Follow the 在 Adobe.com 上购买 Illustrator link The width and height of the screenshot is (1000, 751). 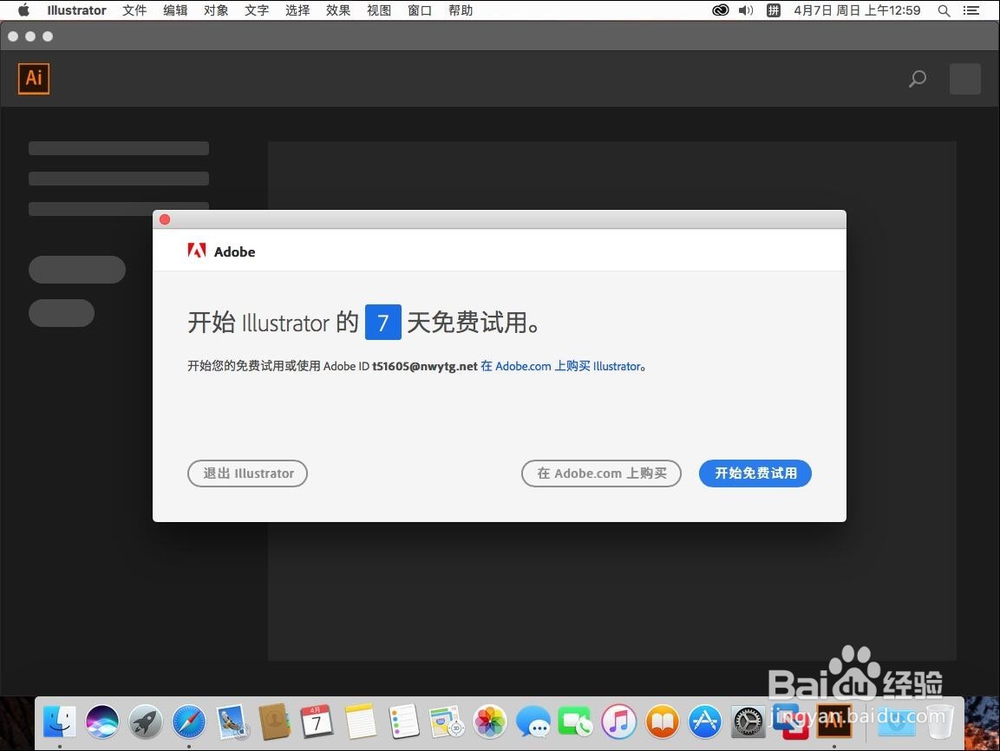563,366
